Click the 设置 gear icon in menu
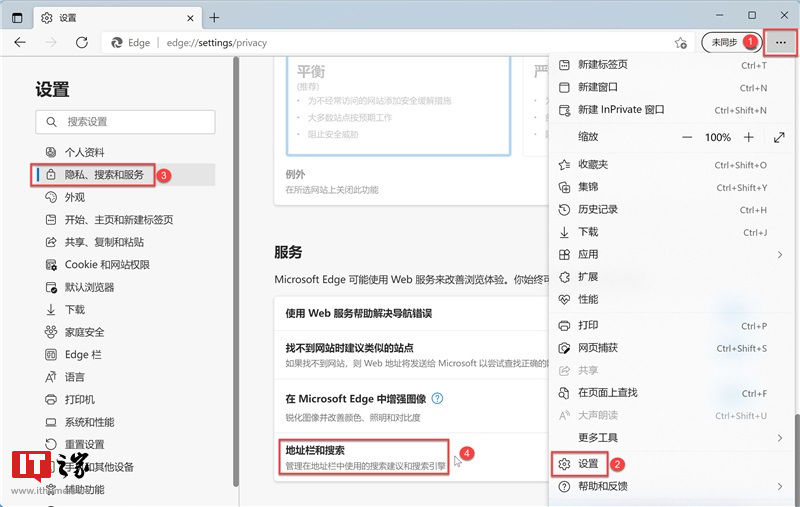 tap(564, 464)
